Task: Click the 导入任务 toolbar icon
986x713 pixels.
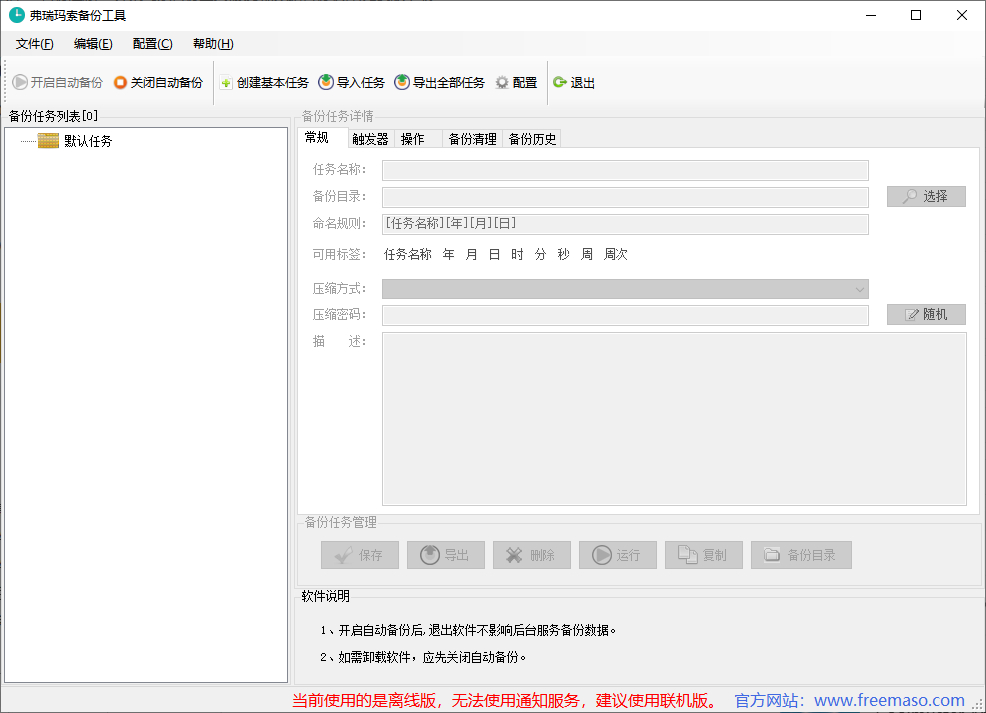Action: click(x=326, y=82)
